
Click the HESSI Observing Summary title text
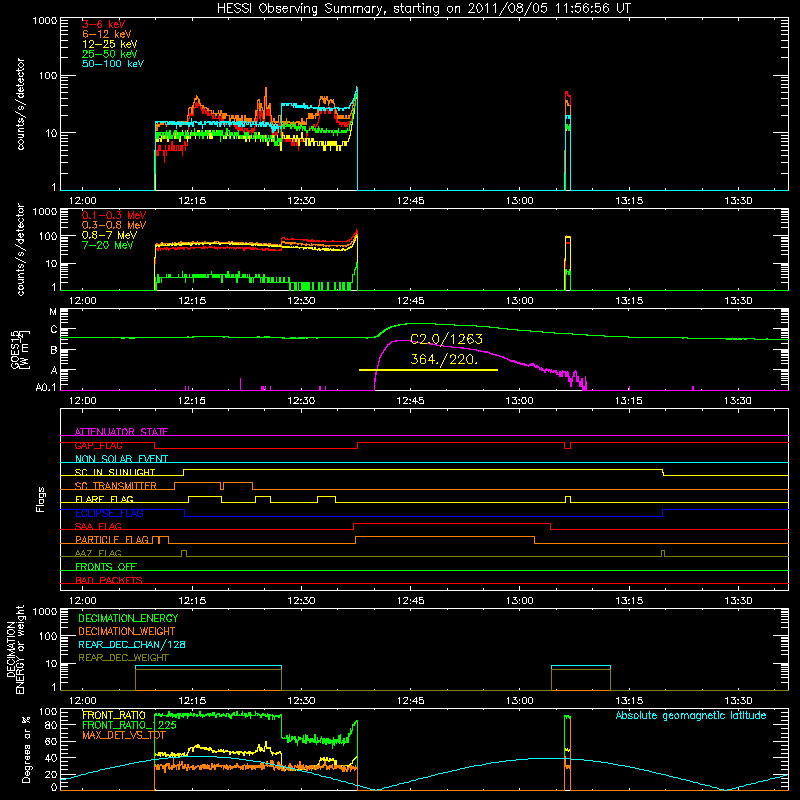click(423, 9)
